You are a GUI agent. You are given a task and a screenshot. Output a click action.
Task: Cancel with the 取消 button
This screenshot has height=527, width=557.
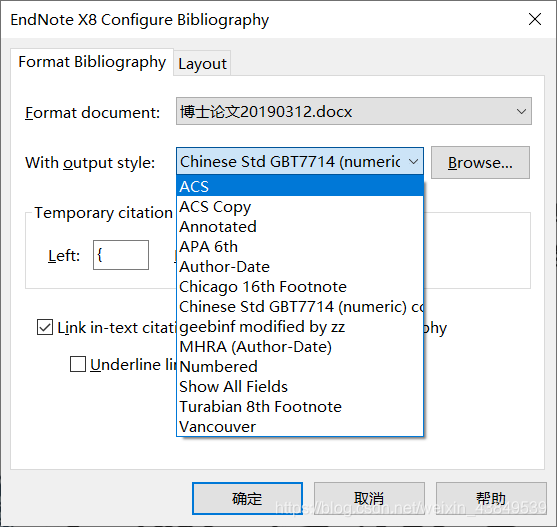point(369,498)
